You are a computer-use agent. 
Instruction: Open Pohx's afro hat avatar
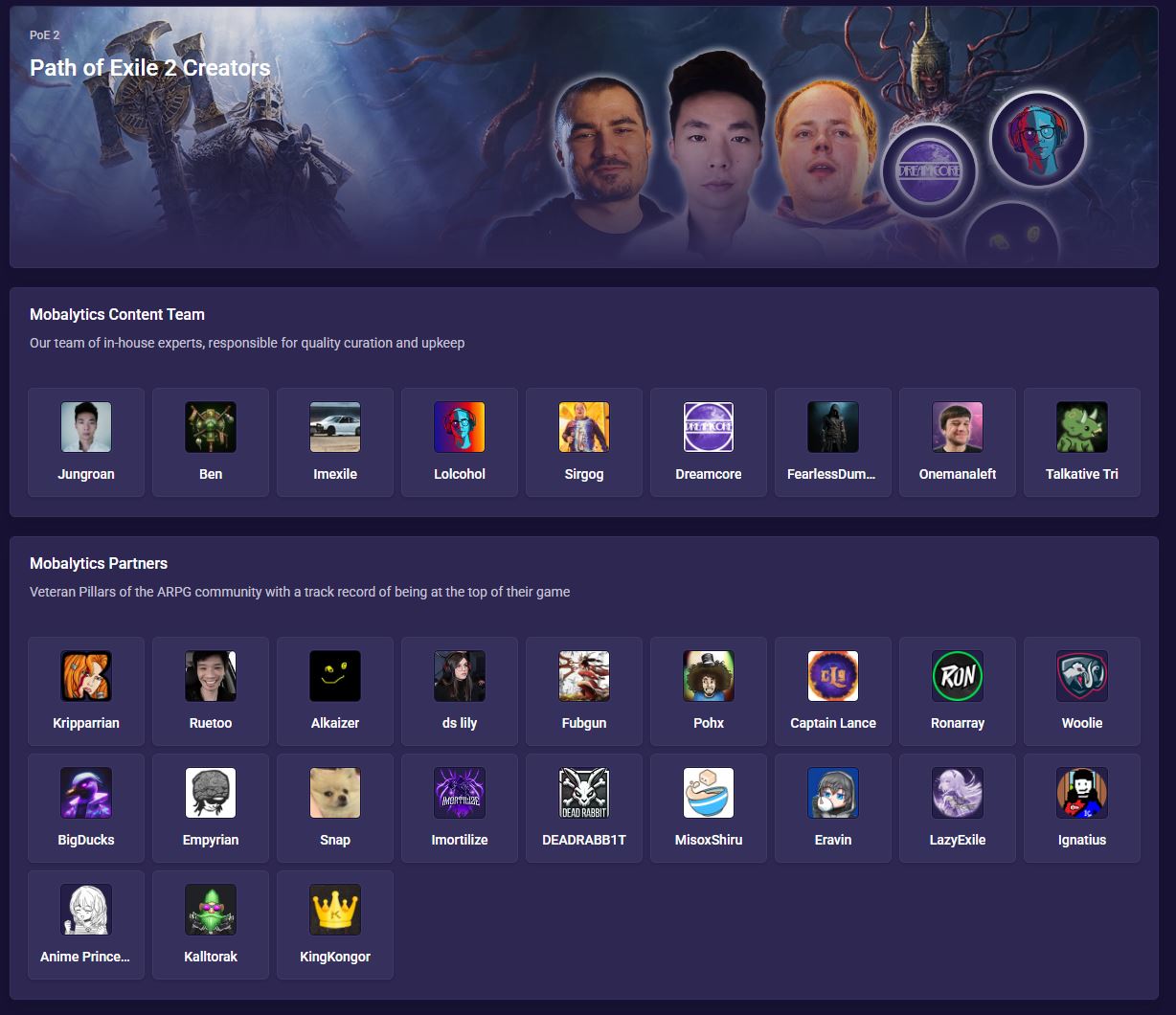709,676
